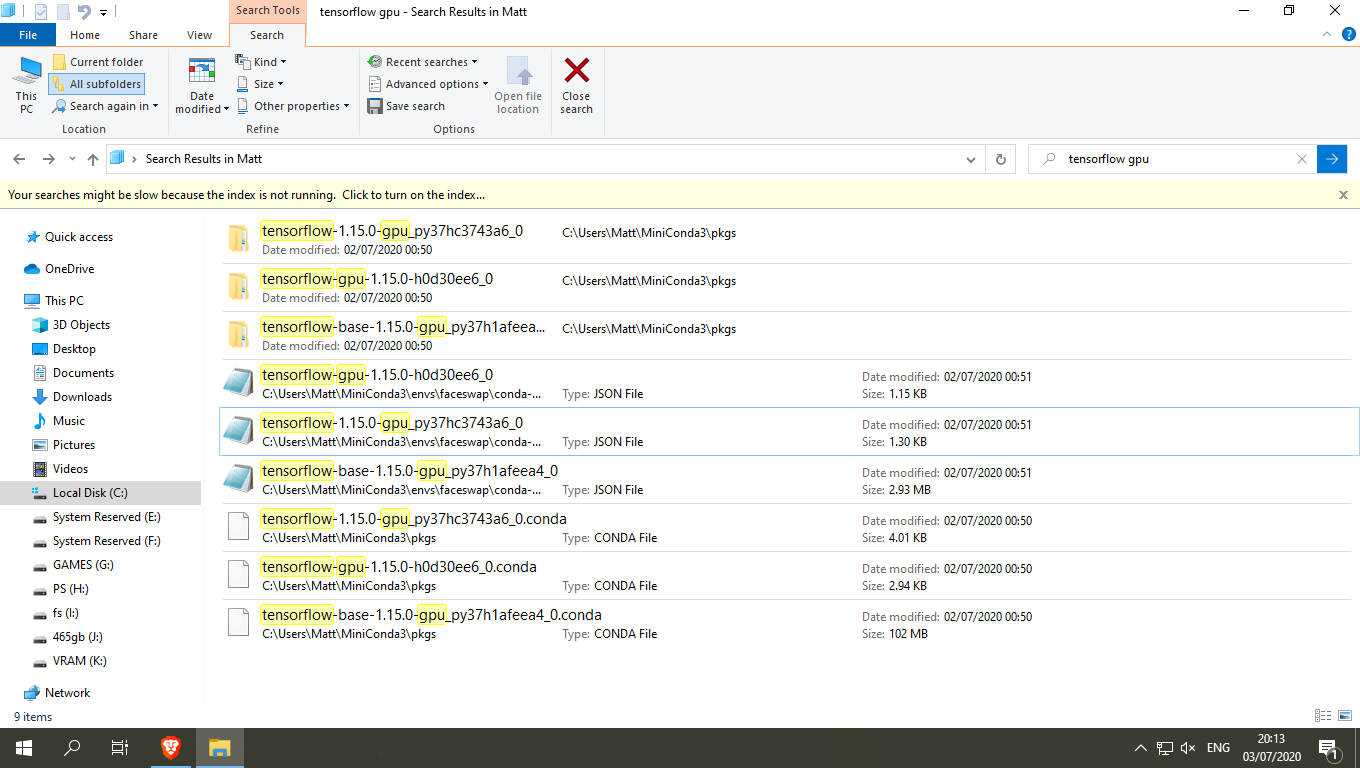Expand the address bar history dropdown

971,159
